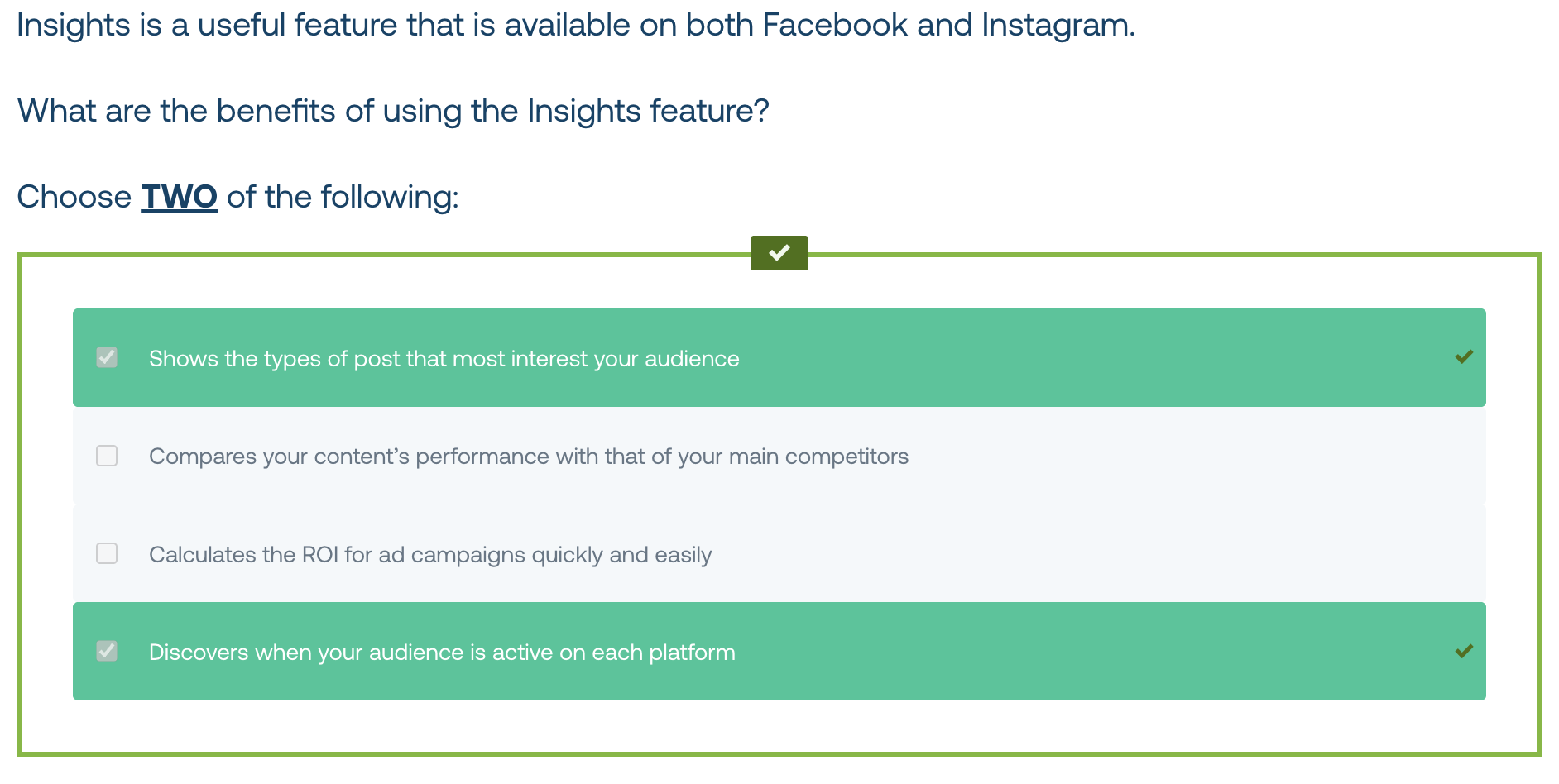Tick the 'Calculates the ROI' checkbox
The image size is (1559, 784).
107,553
